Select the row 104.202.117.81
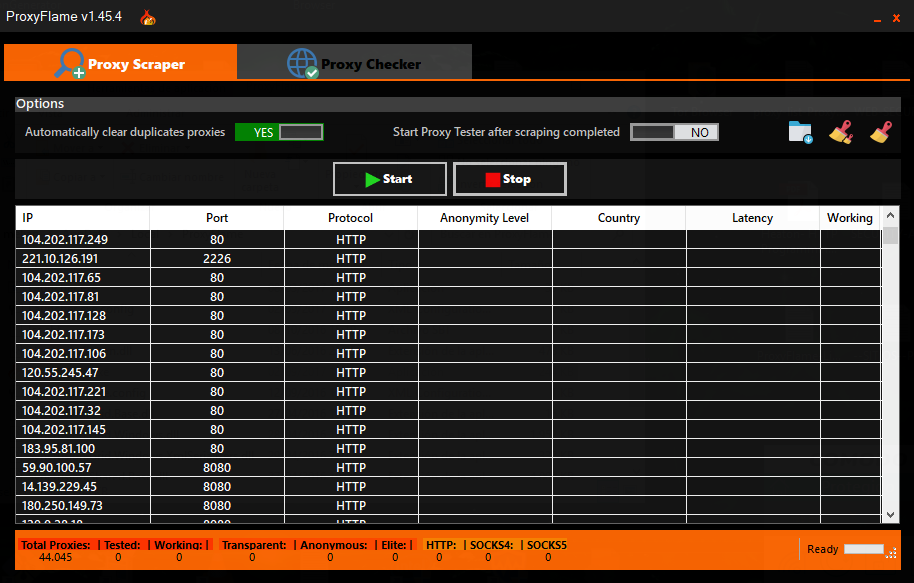This screenshot has height=583, width=914. point(448,297)
